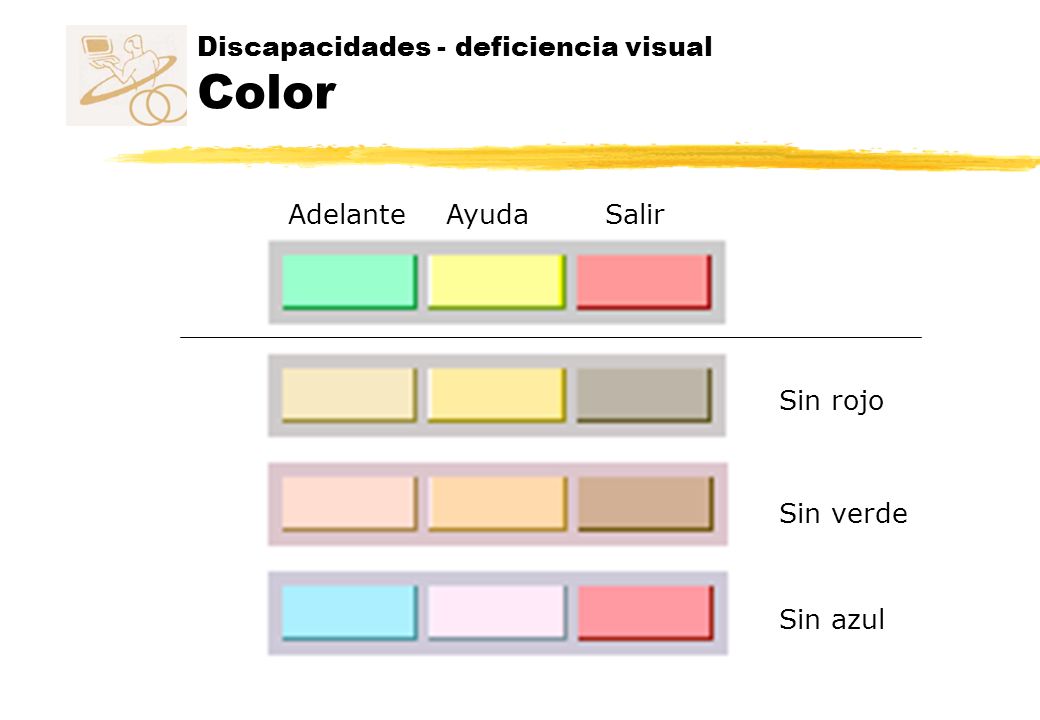
Task: Select the Sin azul label
Action: (832, 620)
